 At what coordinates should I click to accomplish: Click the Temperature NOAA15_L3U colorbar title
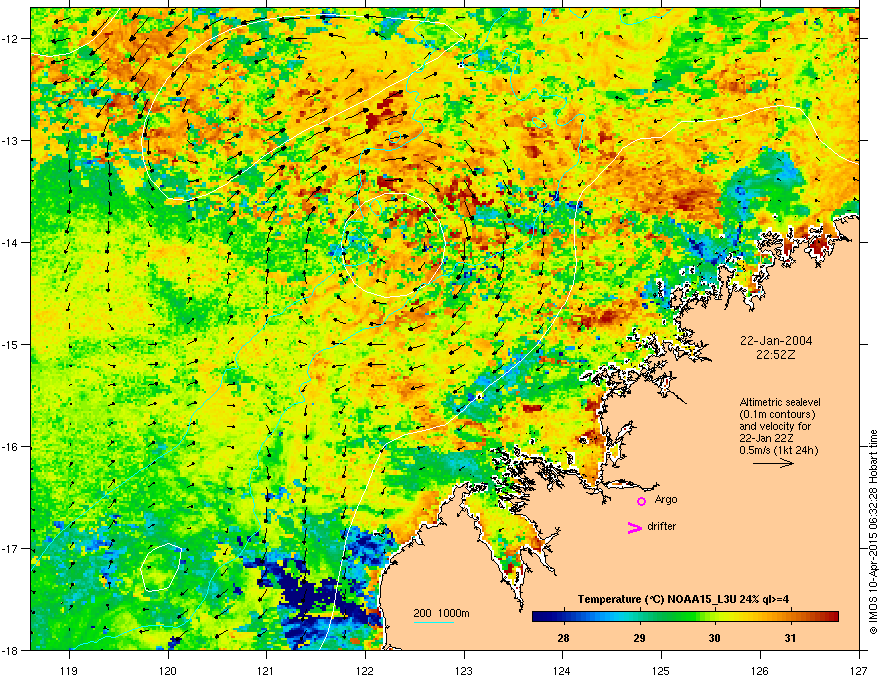coord(683,599)
